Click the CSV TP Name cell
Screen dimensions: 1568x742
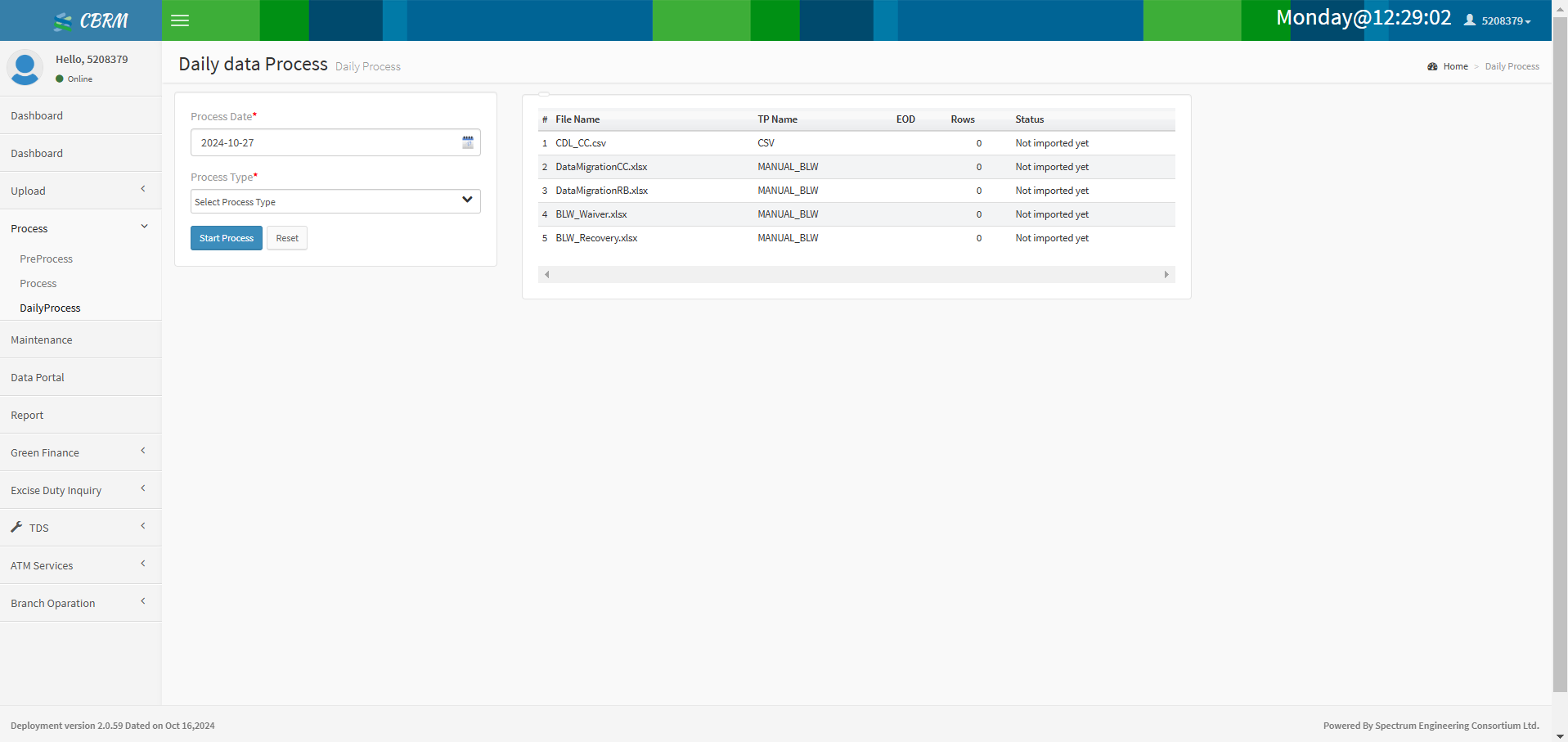766,143
